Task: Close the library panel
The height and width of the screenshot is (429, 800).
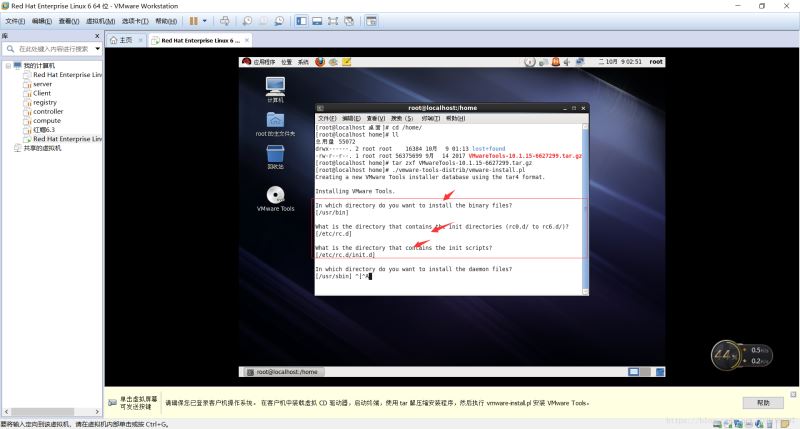Action: 98,35
